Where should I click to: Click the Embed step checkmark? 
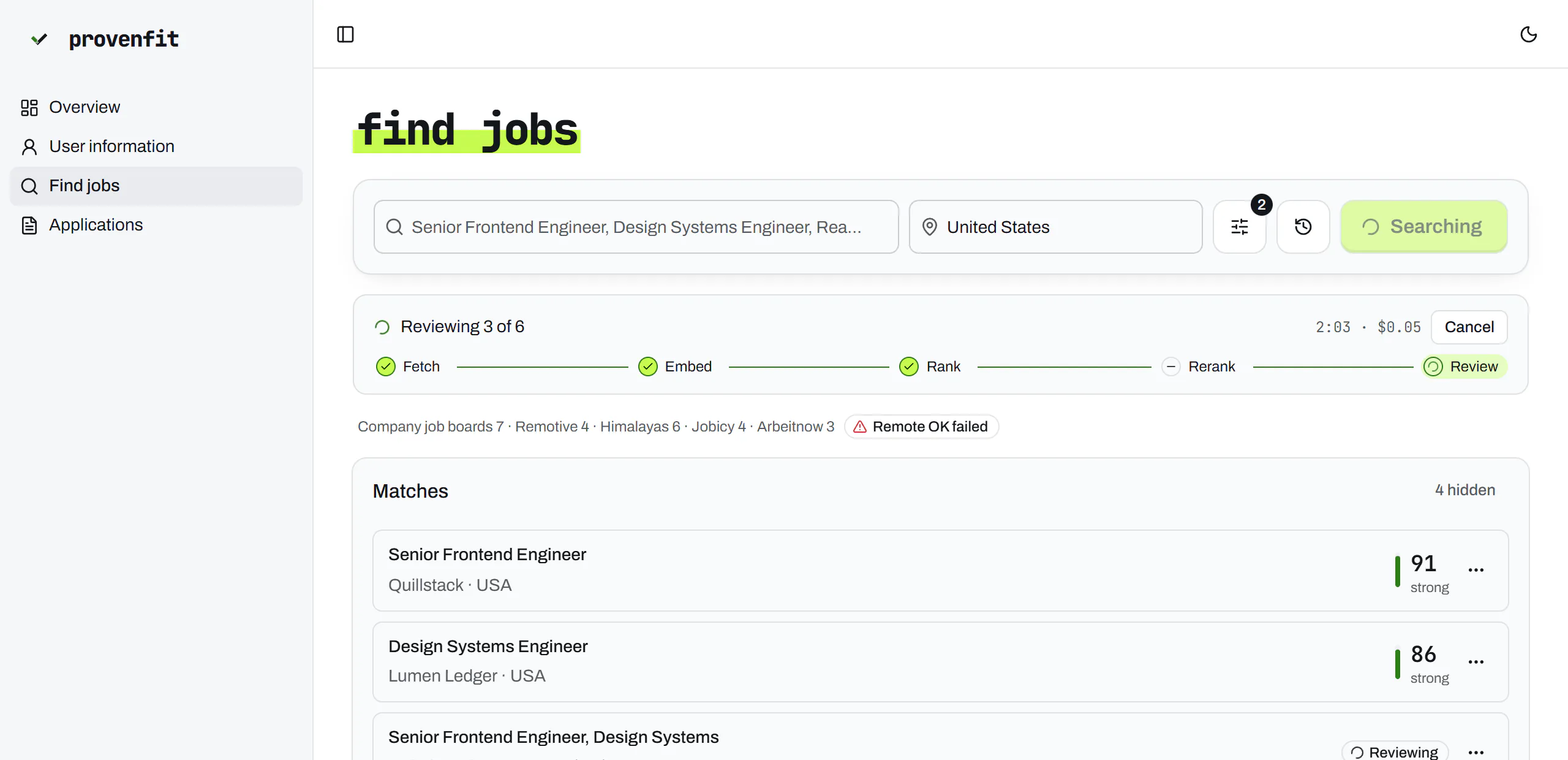tap(648, 367)
